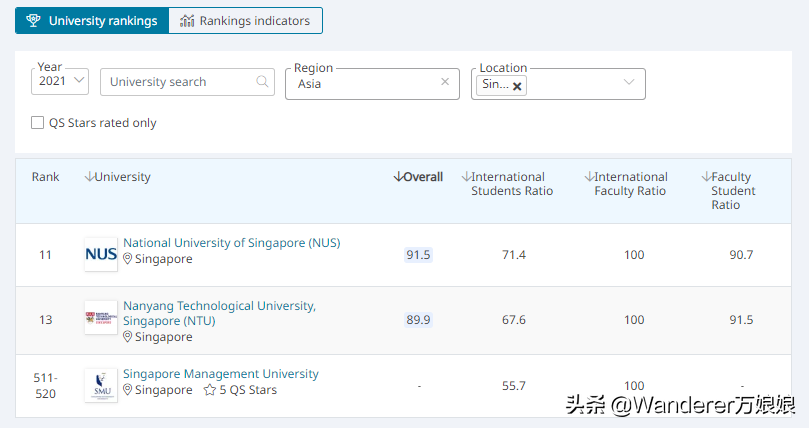Select the University rankings tab
Viewport: 809px width, 428px height.
(92, 20)
